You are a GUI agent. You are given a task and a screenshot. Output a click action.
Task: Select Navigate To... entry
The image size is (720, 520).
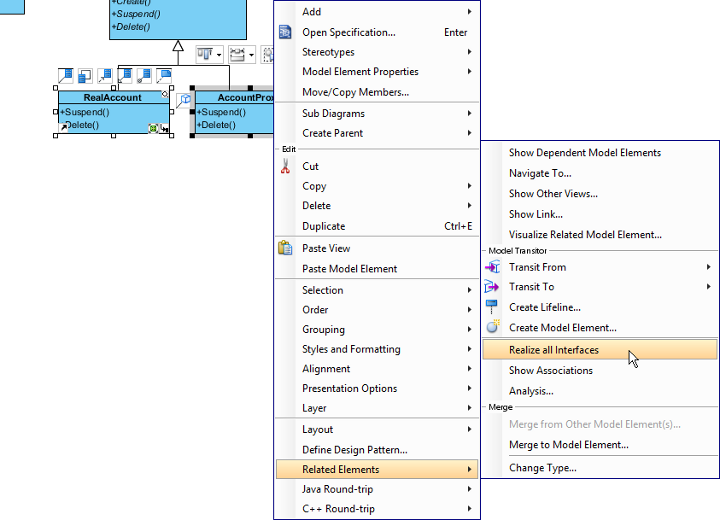(x=600, y=173)
